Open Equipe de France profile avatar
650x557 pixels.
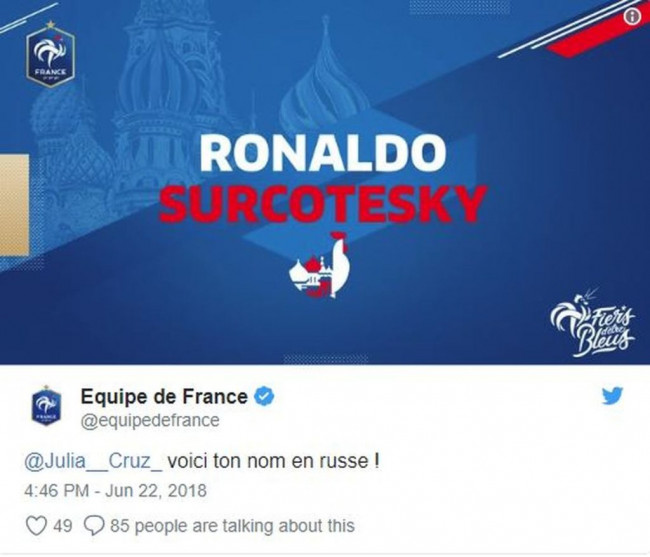pyautogui.click(x=46, y=406)
